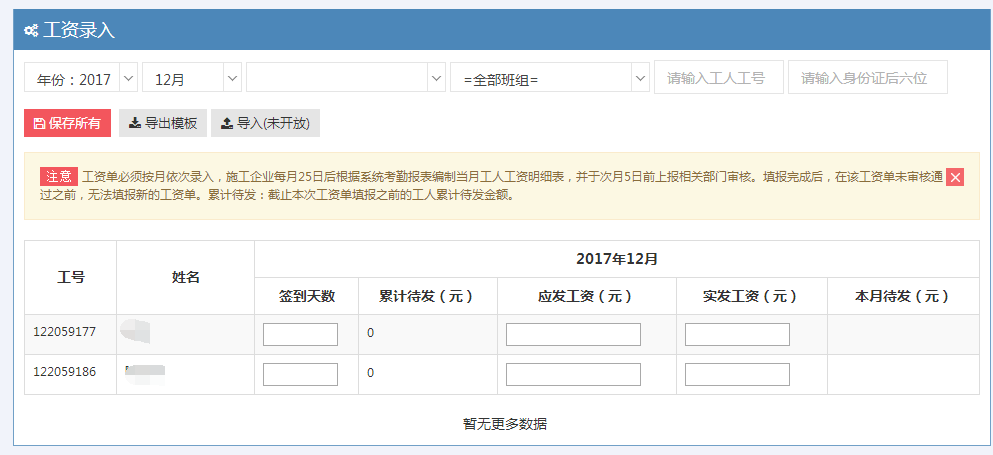
Task: Click 实发工资 input for worker 122059177
Action: [x=737, y=334]
